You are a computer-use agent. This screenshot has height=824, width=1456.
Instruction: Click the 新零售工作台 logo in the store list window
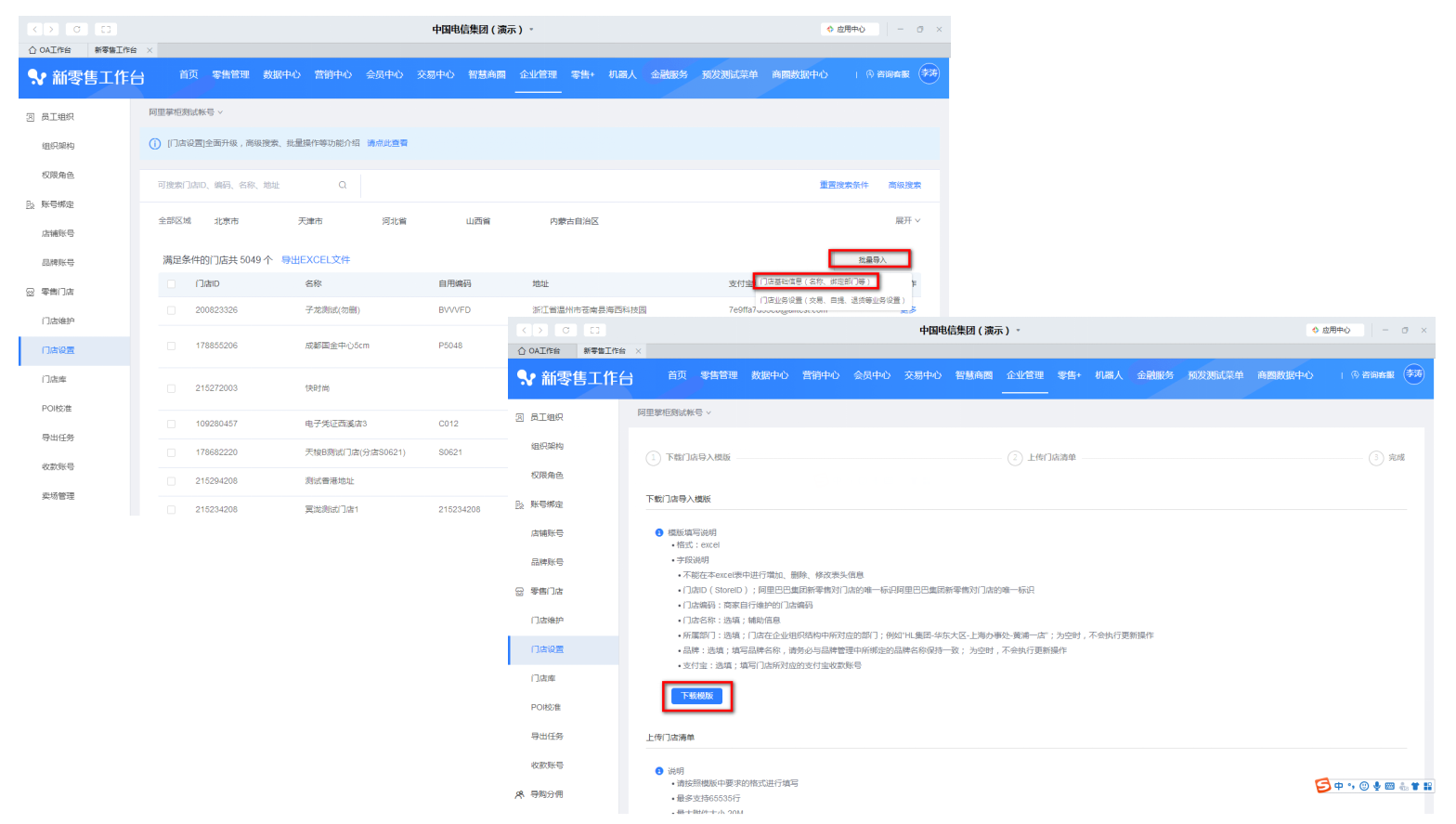click(x=86, y=77)
